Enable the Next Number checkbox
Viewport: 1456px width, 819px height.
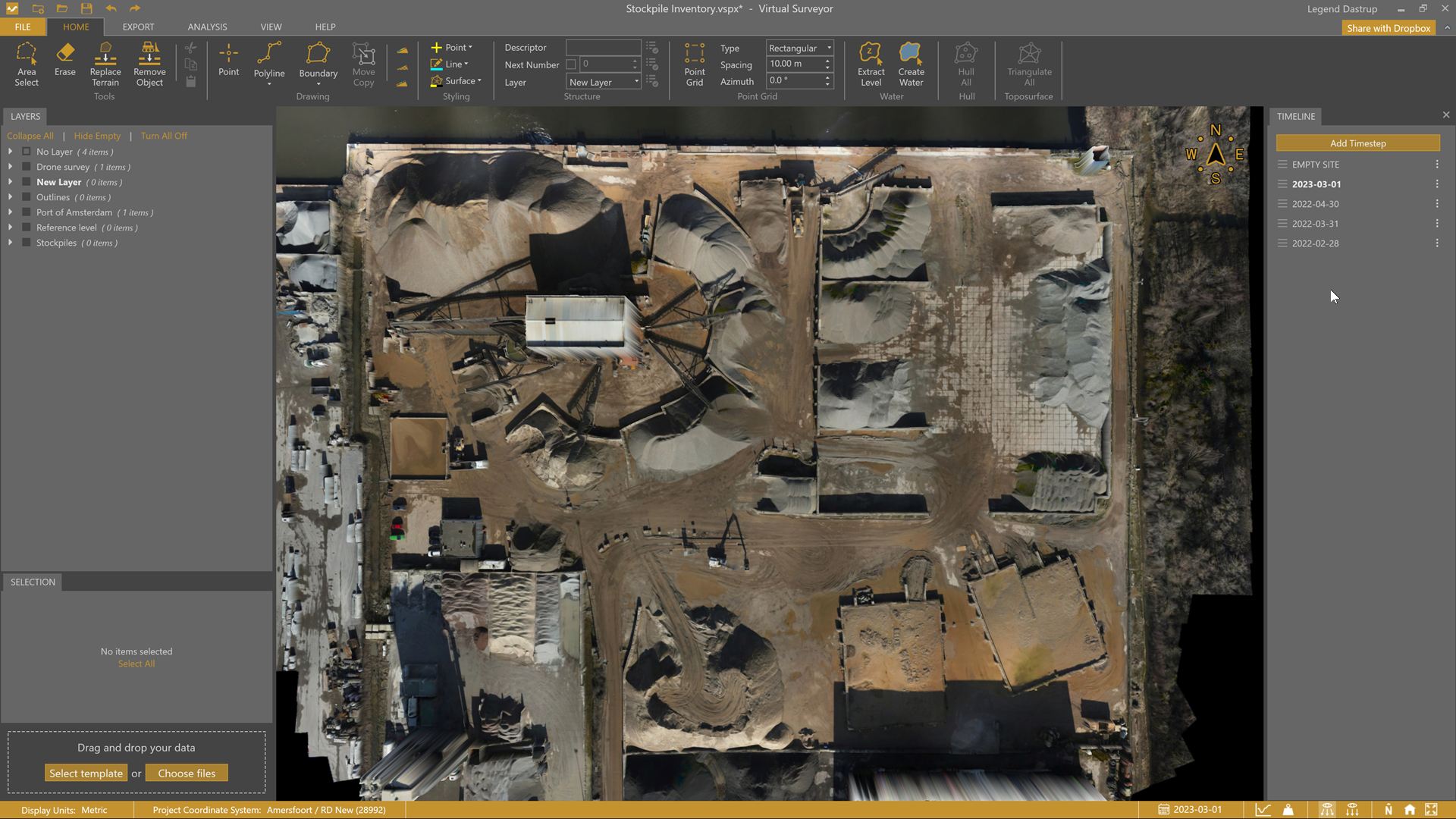click(x=571, y=64)
